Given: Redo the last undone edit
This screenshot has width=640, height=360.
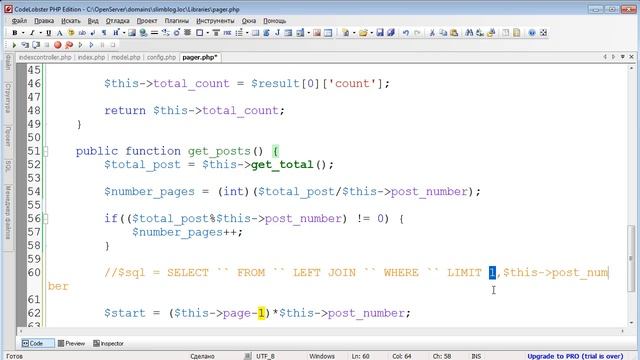Looking at the screenshot, I should pos(417,33).
